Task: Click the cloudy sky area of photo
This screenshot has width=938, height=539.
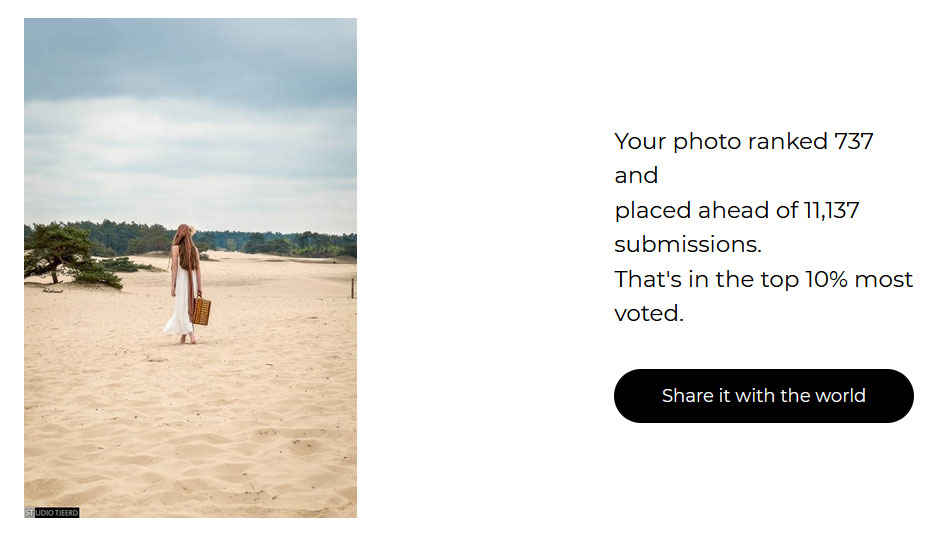Action: click(x=190, y=120)
